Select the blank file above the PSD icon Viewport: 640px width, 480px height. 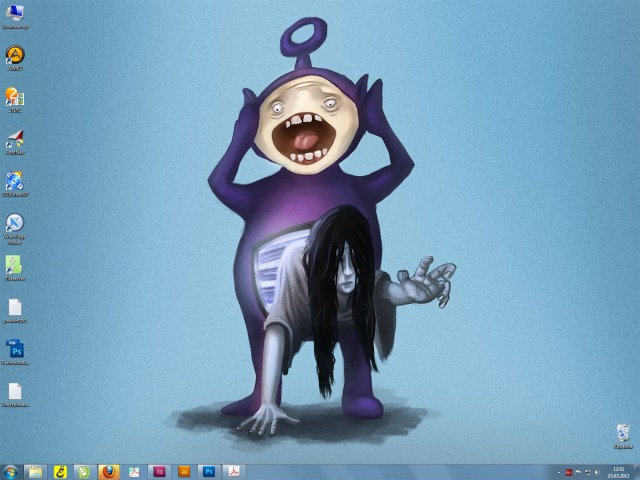tap(15, 311)
